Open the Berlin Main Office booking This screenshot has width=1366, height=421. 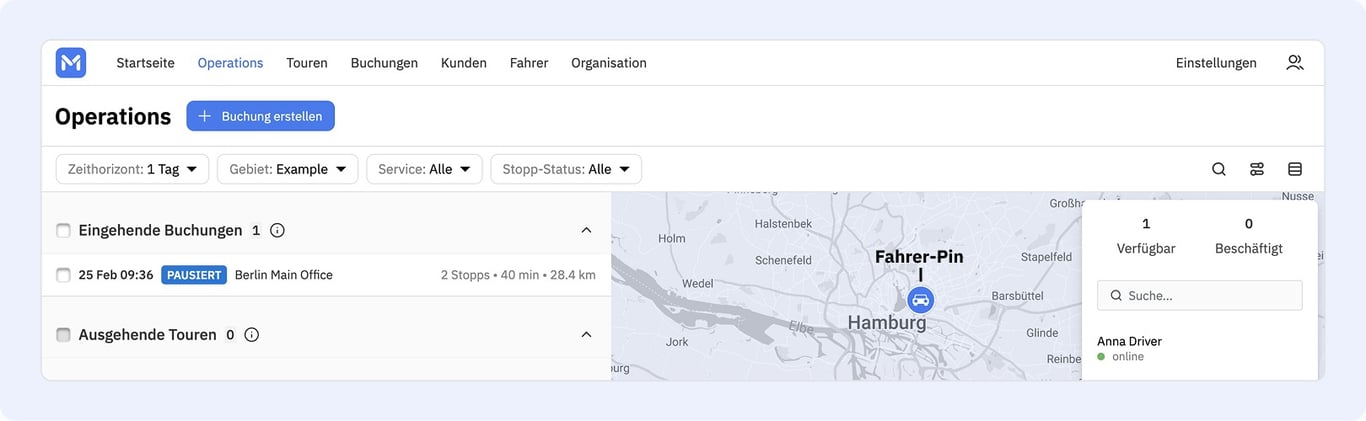[x=284, y=275]
